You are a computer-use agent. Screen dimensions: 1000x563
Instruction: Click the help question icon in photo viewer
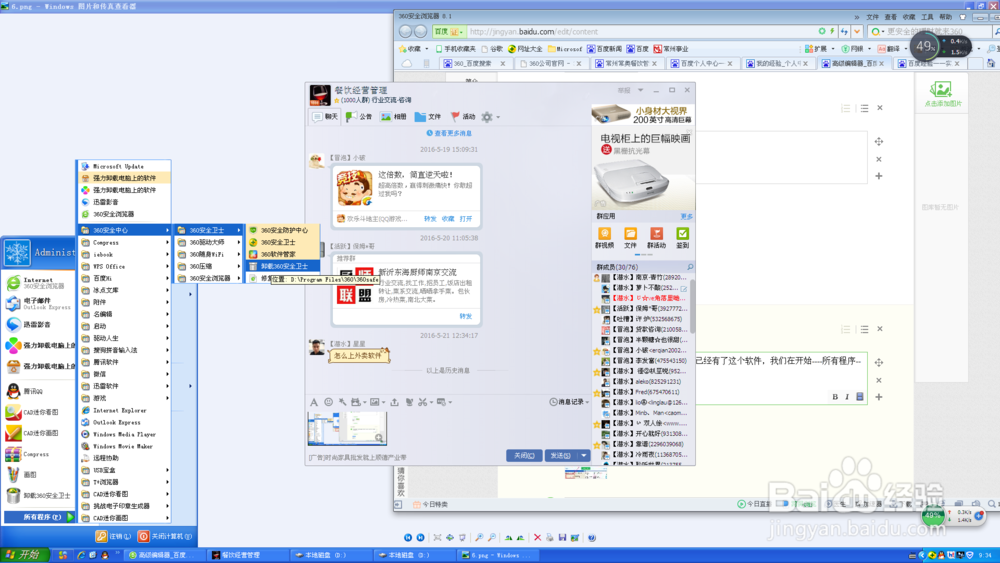pos(592,537)
